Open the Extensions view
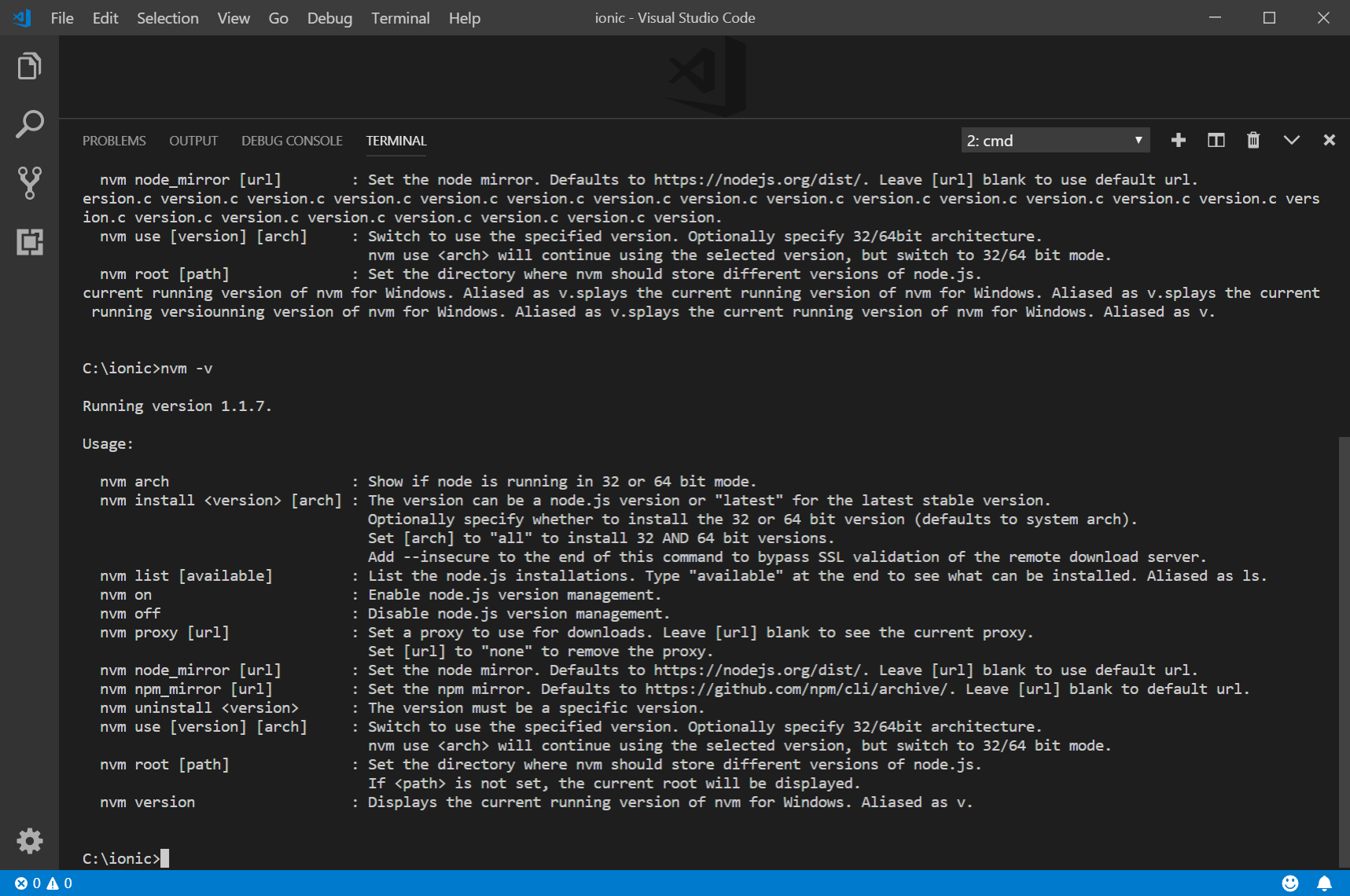This screenshot has width=1350, height=896. (29, 241)
